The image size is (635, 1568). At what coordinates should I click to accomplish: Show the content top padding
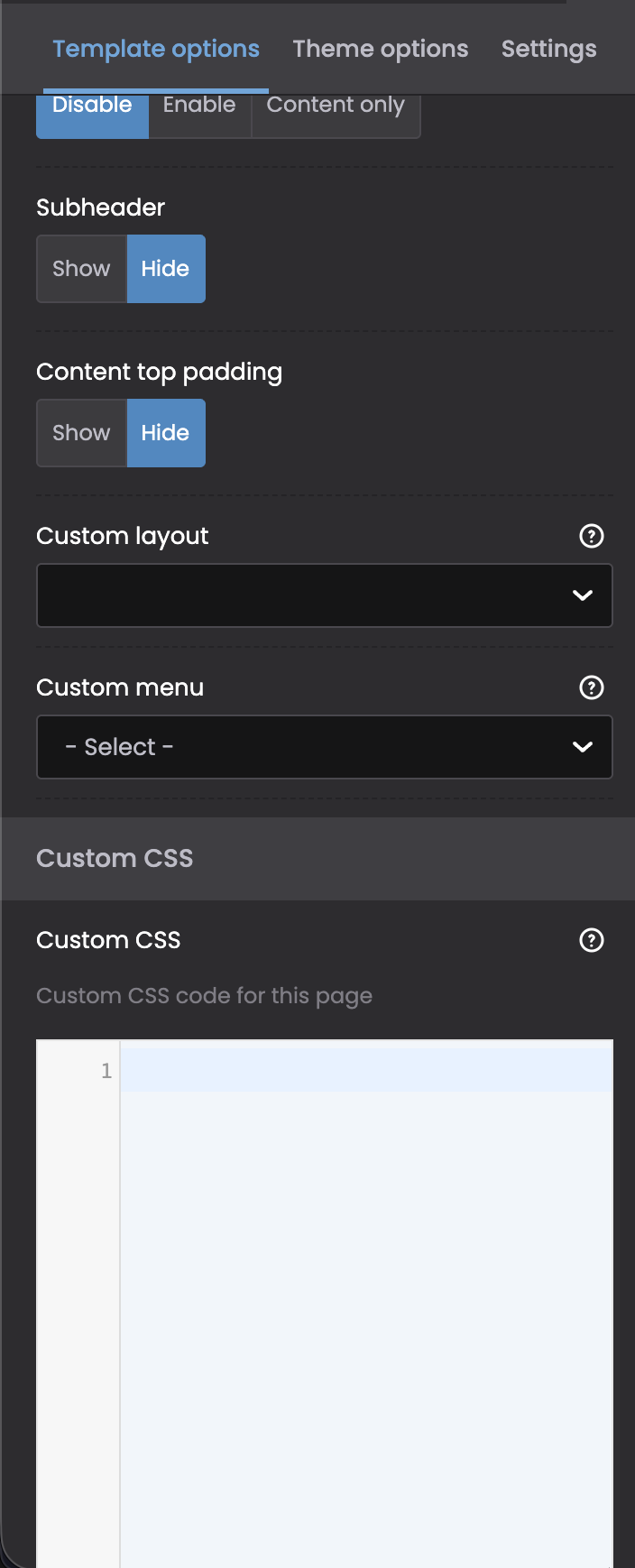point(81,433)
